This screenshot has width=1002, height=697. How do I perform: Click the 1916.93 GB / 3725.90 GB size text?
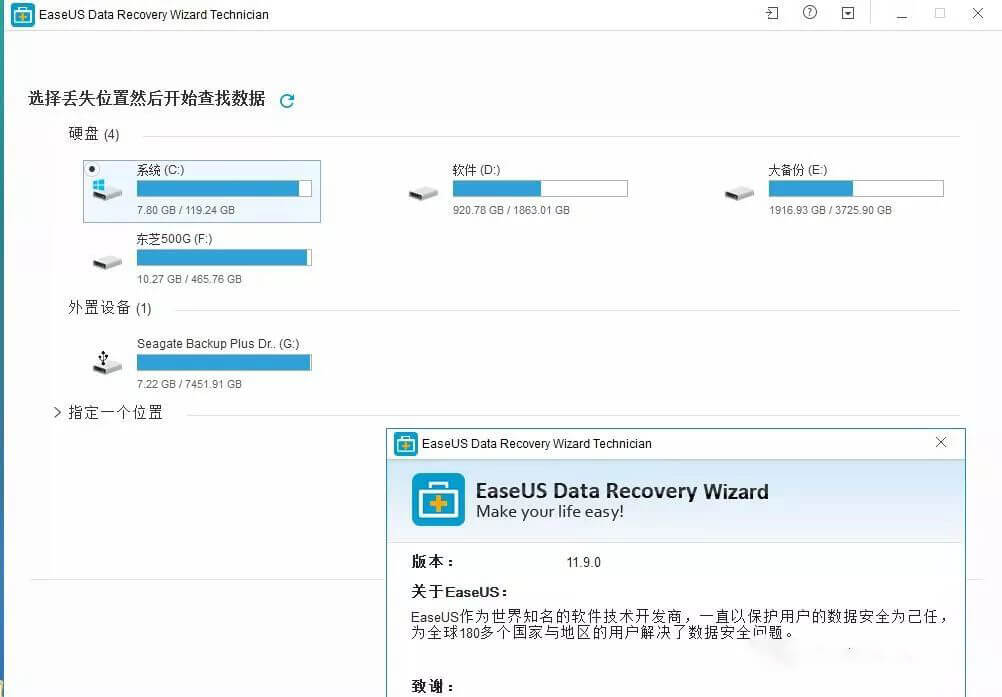click(830, 210)
